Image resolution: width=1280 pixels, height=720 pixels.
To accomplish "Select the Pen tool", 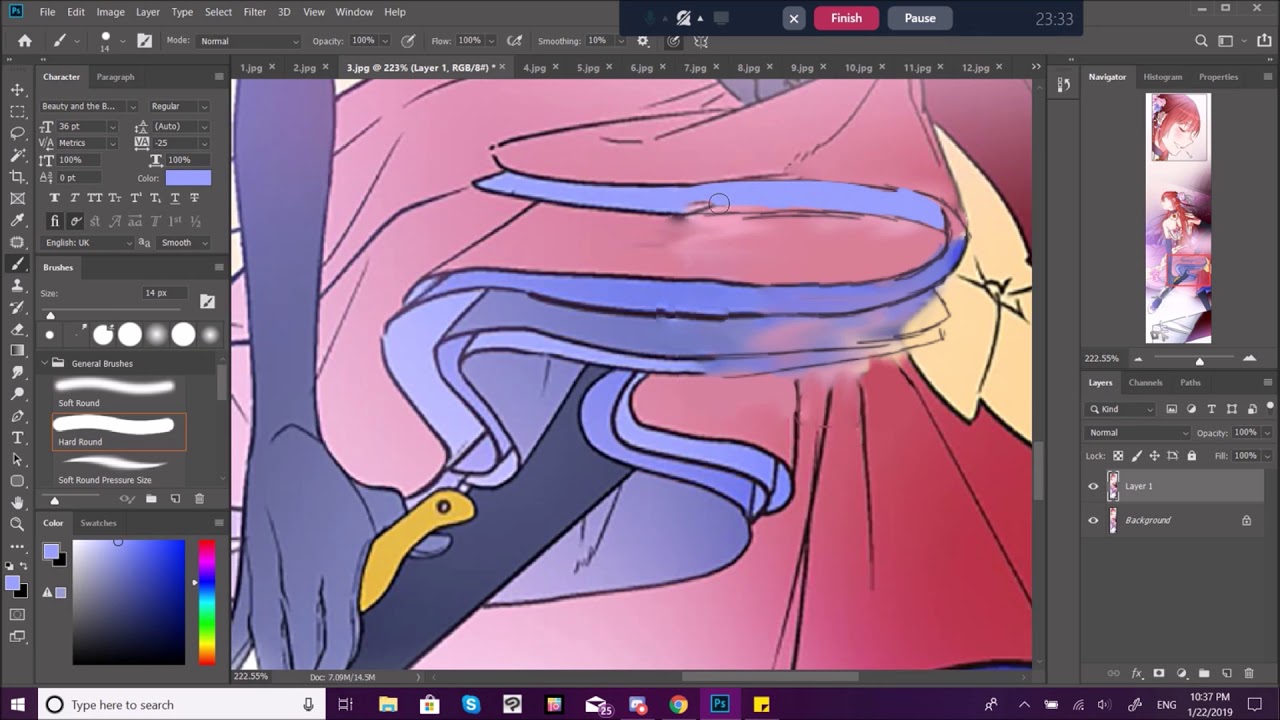I will 17,416.
